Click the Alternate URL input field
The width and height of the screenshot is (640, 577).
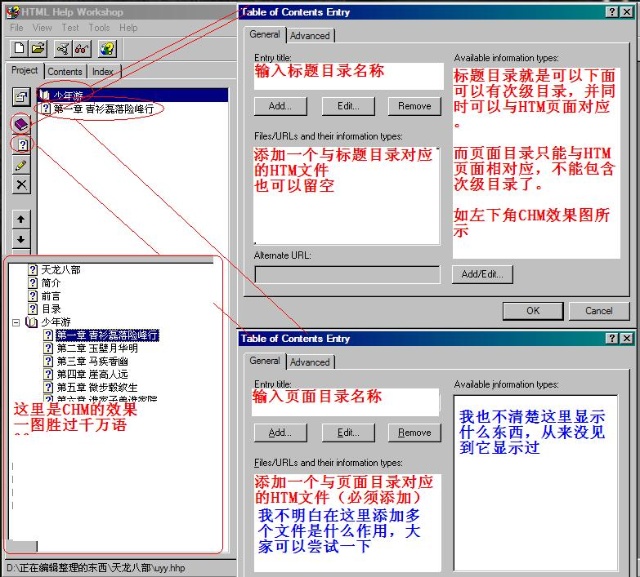[347, 274]
